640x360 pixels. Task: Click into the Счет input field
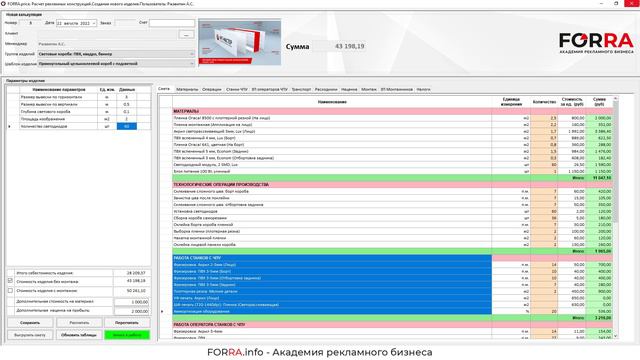pos(171,23)
